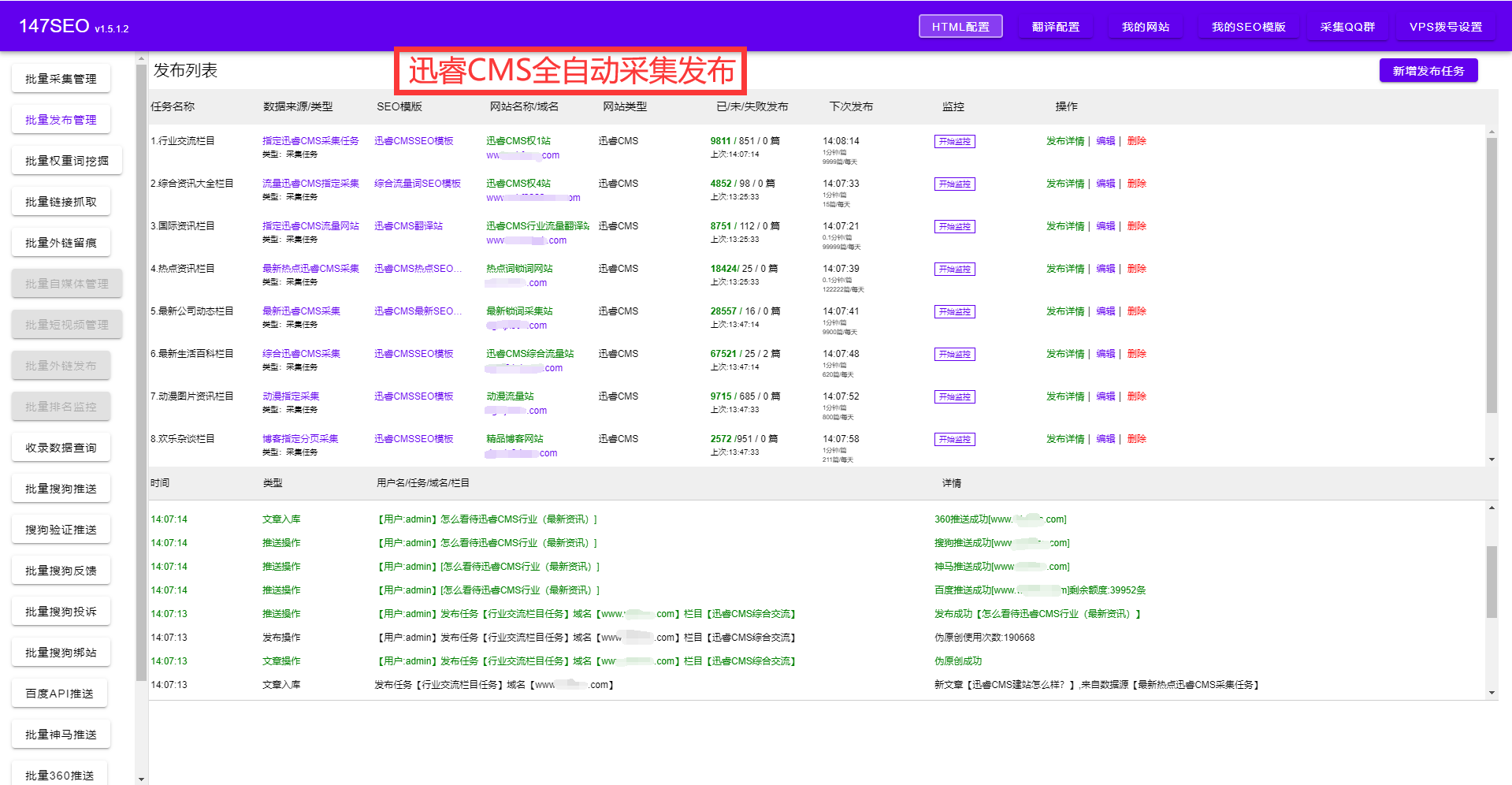Open 搜狗验证推送 in the sidebar
This screenshot has width=1512, height=785.
coord(61,530)
